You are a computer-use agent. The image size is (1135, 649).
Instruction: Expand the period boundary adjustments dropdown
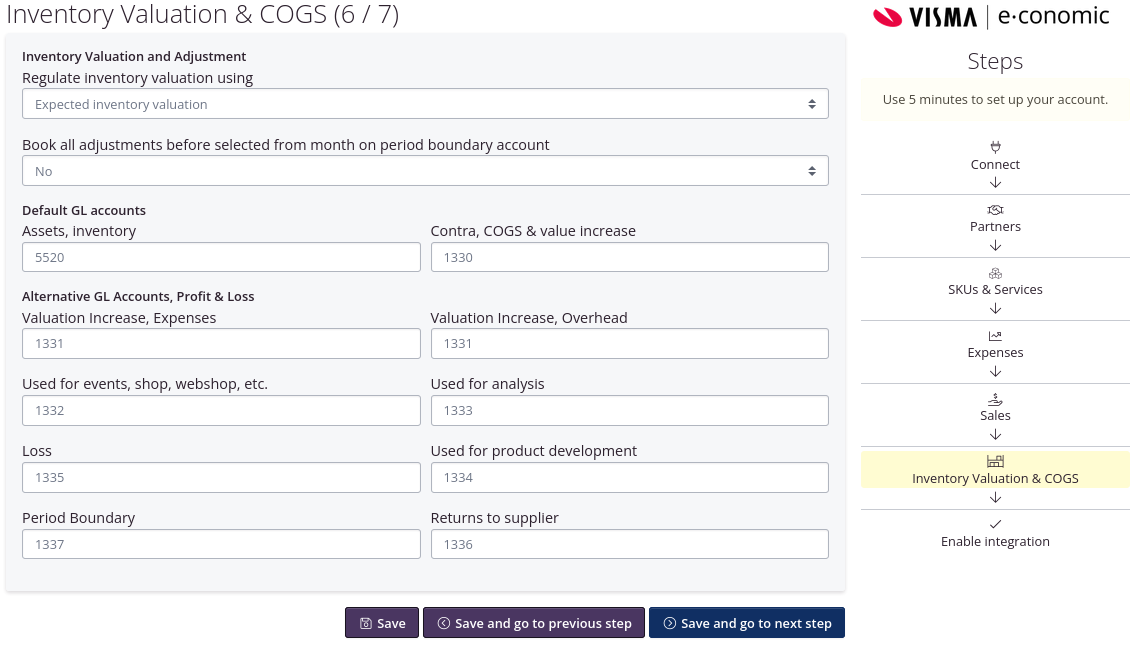(x=425, y=171)
